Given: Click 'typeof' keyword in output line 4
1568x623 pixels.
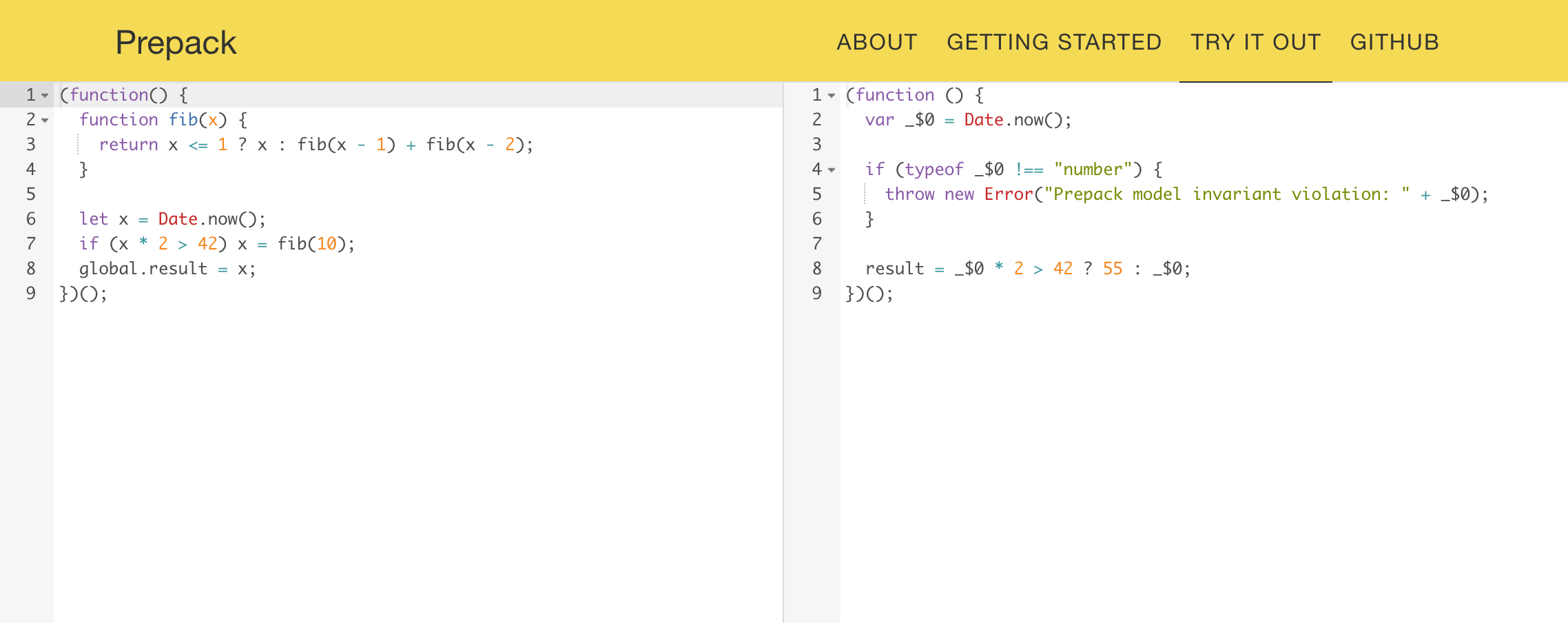Looking at the screenshot, I should (x=934, y=170).
